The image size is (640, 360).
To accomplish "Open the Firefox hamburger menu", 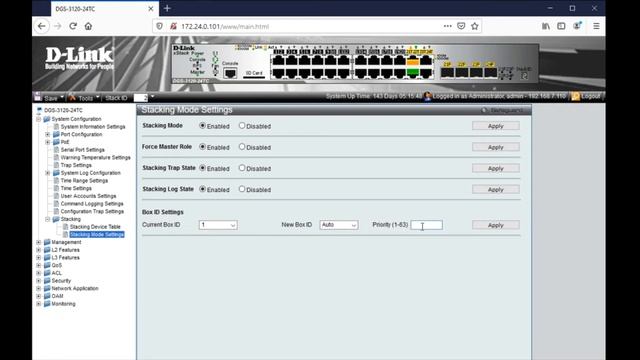I will tap(596, 26).
